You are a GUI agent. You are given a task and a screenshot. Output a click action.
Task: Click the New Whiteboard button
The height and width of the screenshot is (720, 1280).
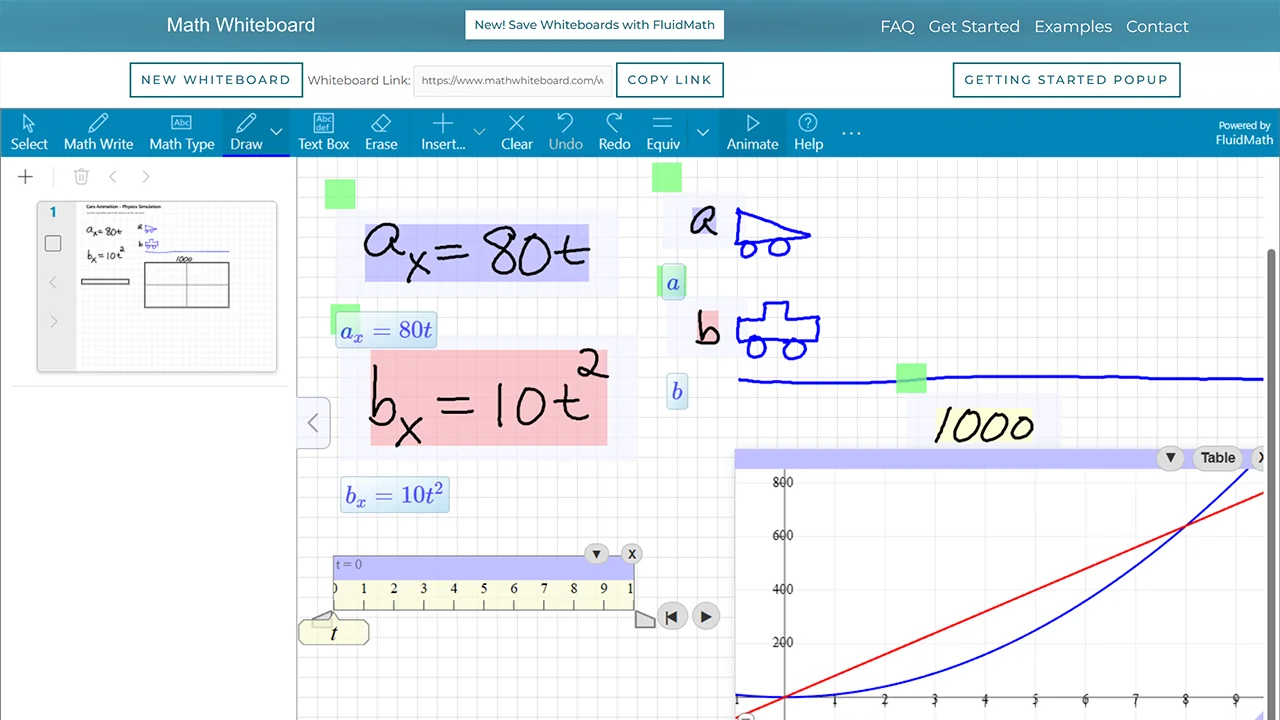point(216,80)
